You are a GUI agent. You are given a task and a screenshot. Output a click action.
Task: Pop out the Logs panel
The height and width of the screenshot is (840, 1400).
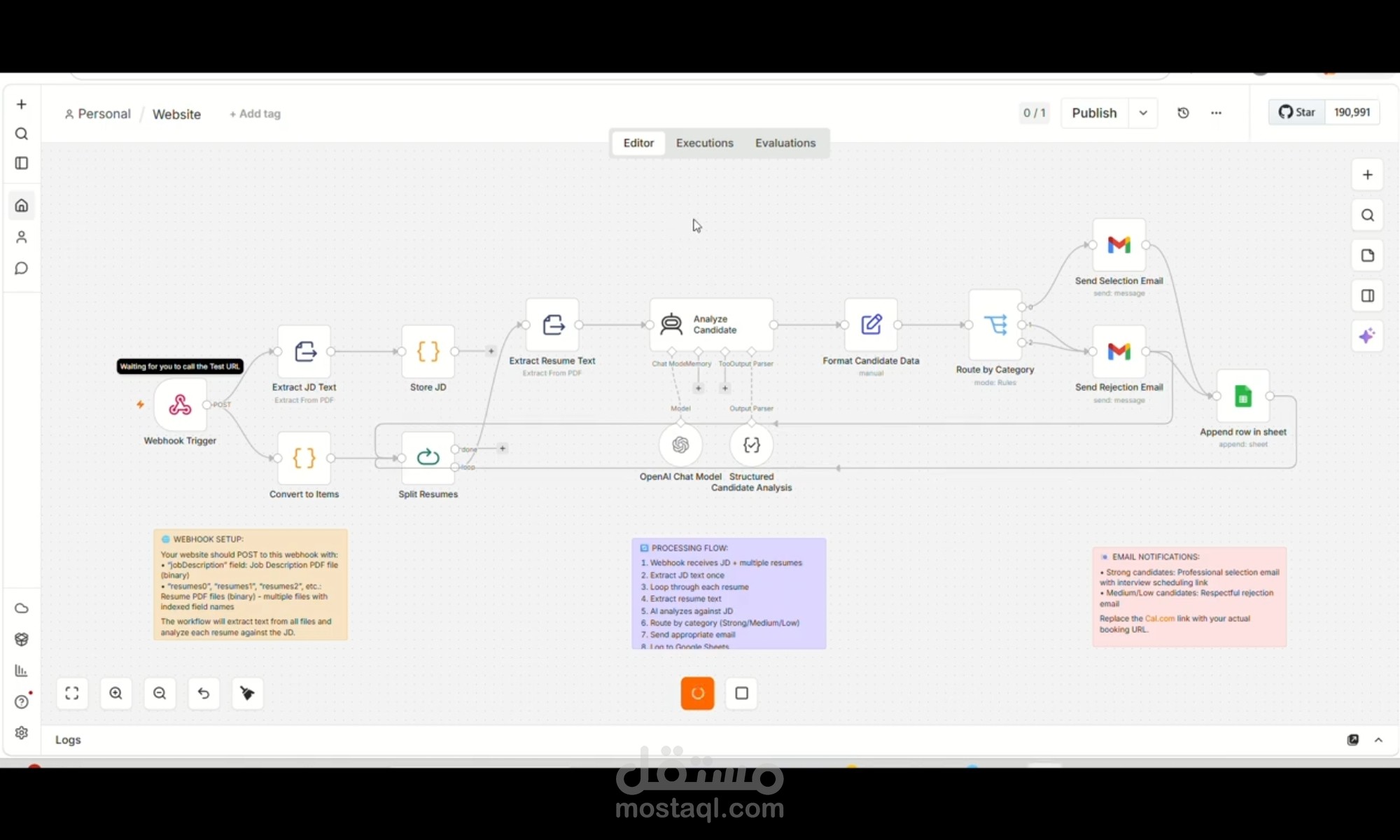tap(1353, 740)
